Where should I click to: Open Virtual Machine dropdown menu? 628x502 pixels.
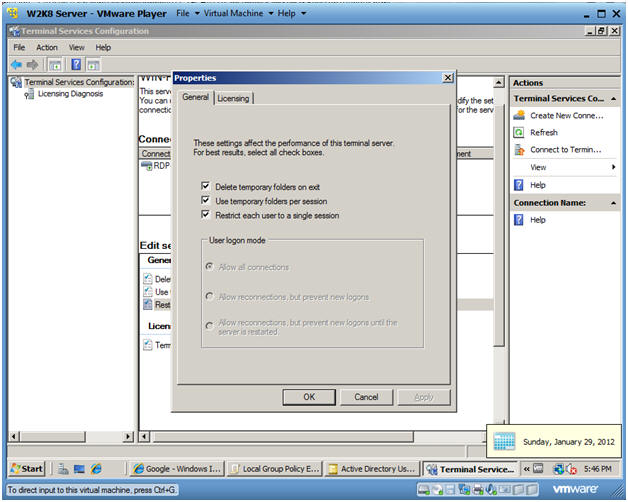238,13
